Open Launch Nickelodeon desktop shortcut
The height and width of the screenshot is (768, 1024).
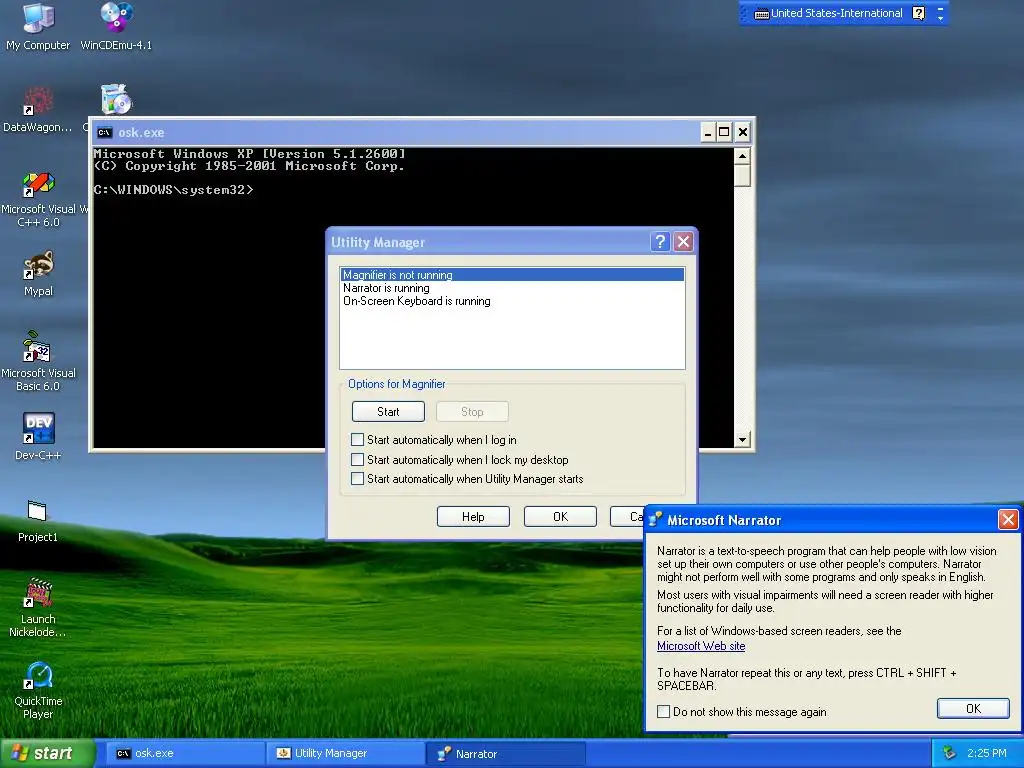coord(38,607)
